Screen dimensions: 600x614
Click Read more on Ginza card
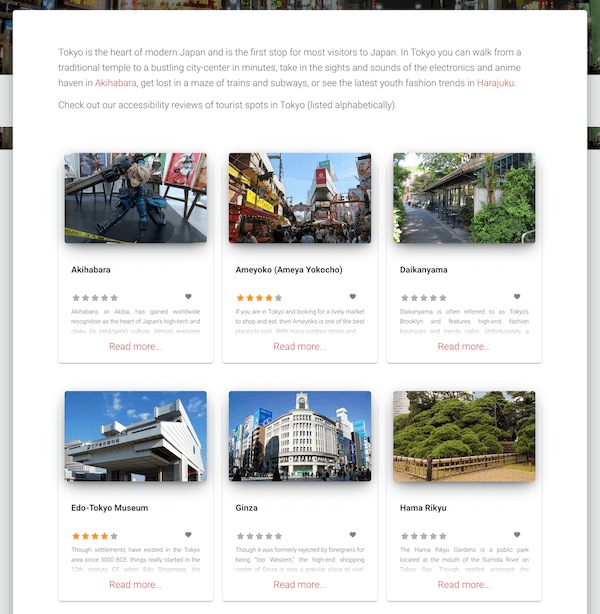click(299, 585)
